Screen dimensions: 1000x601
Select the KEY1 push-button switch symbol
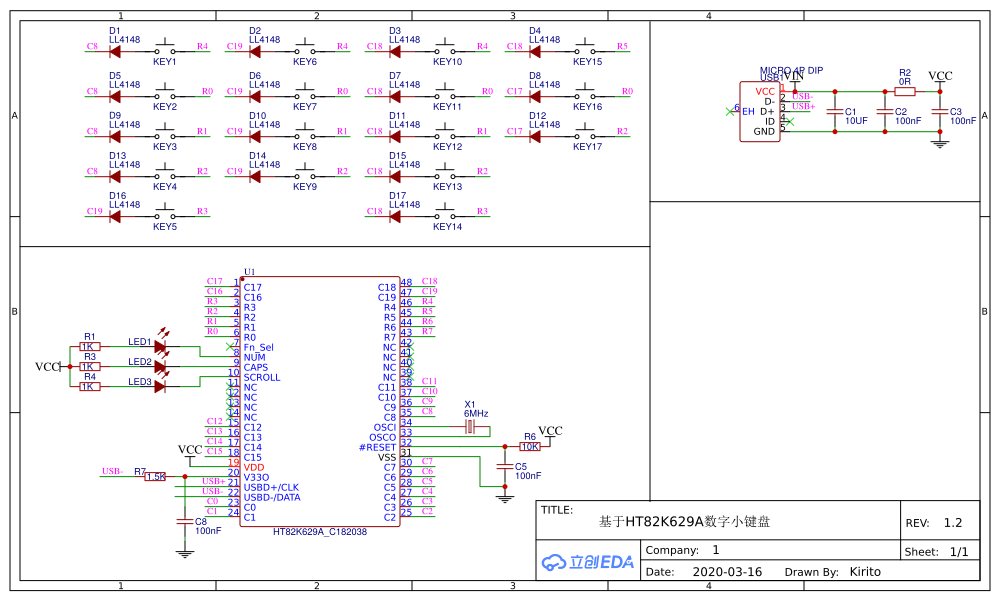pos(165,48)
